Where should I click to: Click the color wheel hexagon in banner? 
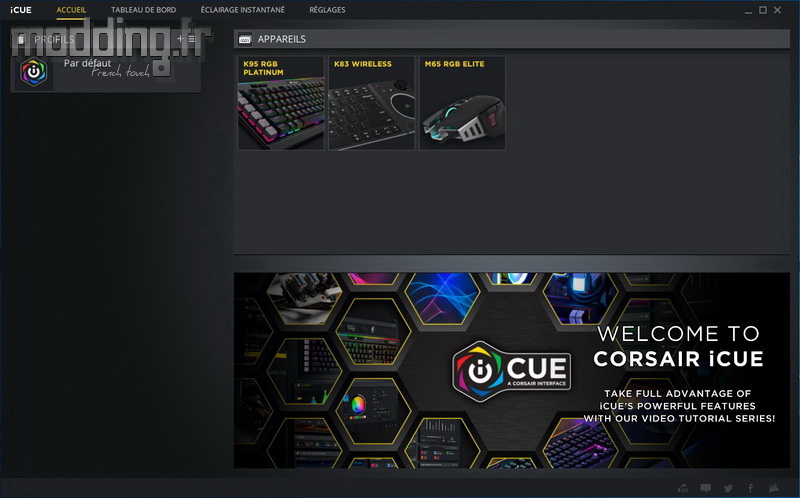click(x=373, y=411)
